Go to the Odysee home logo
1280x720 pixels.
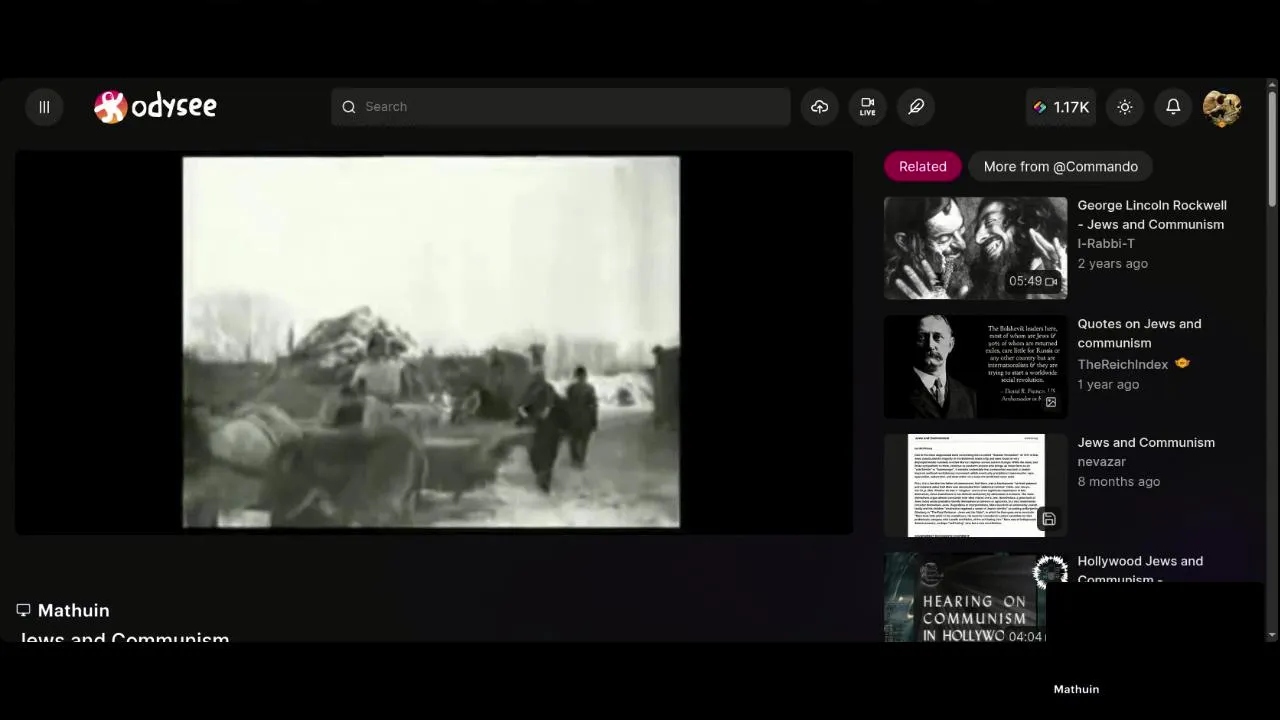155,106
